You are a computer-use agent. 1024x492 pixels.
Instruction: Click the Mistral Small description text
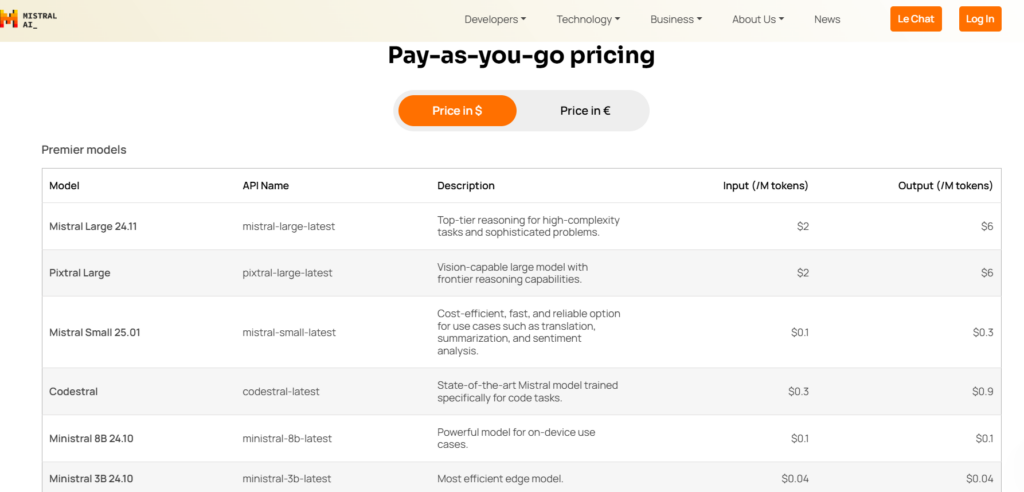529,332
